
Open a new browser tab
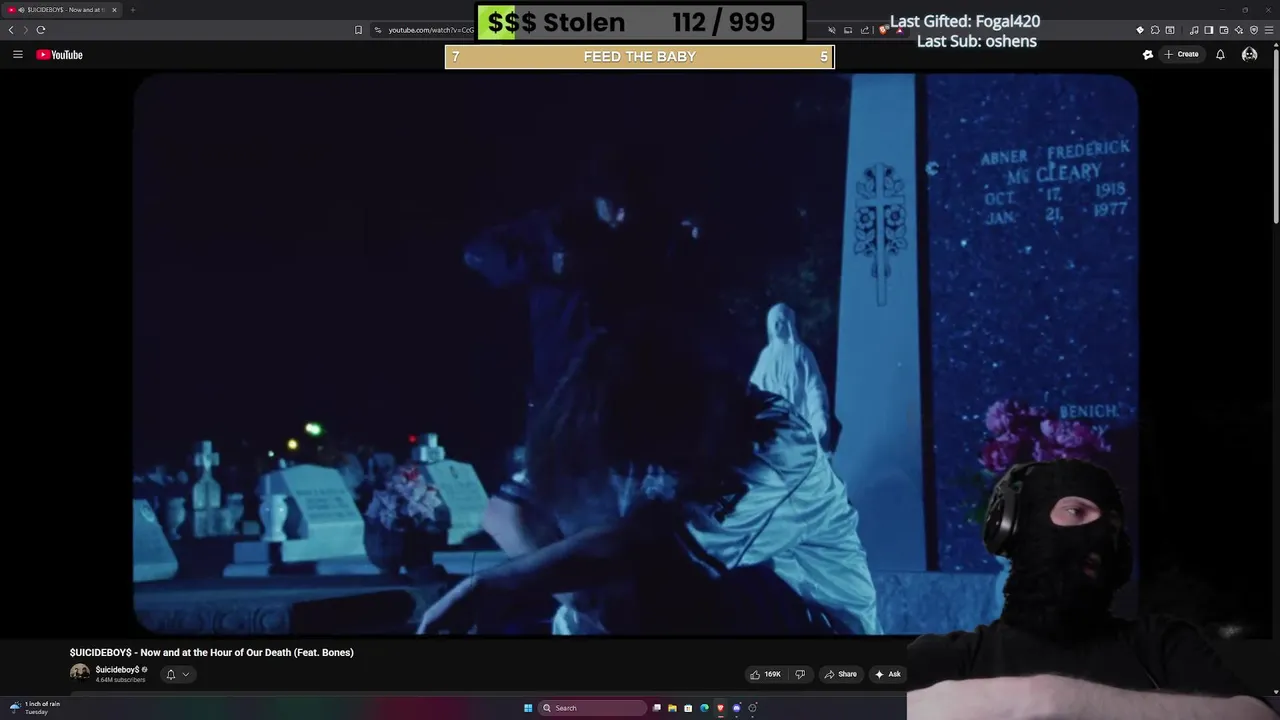(x=132, y=10)
